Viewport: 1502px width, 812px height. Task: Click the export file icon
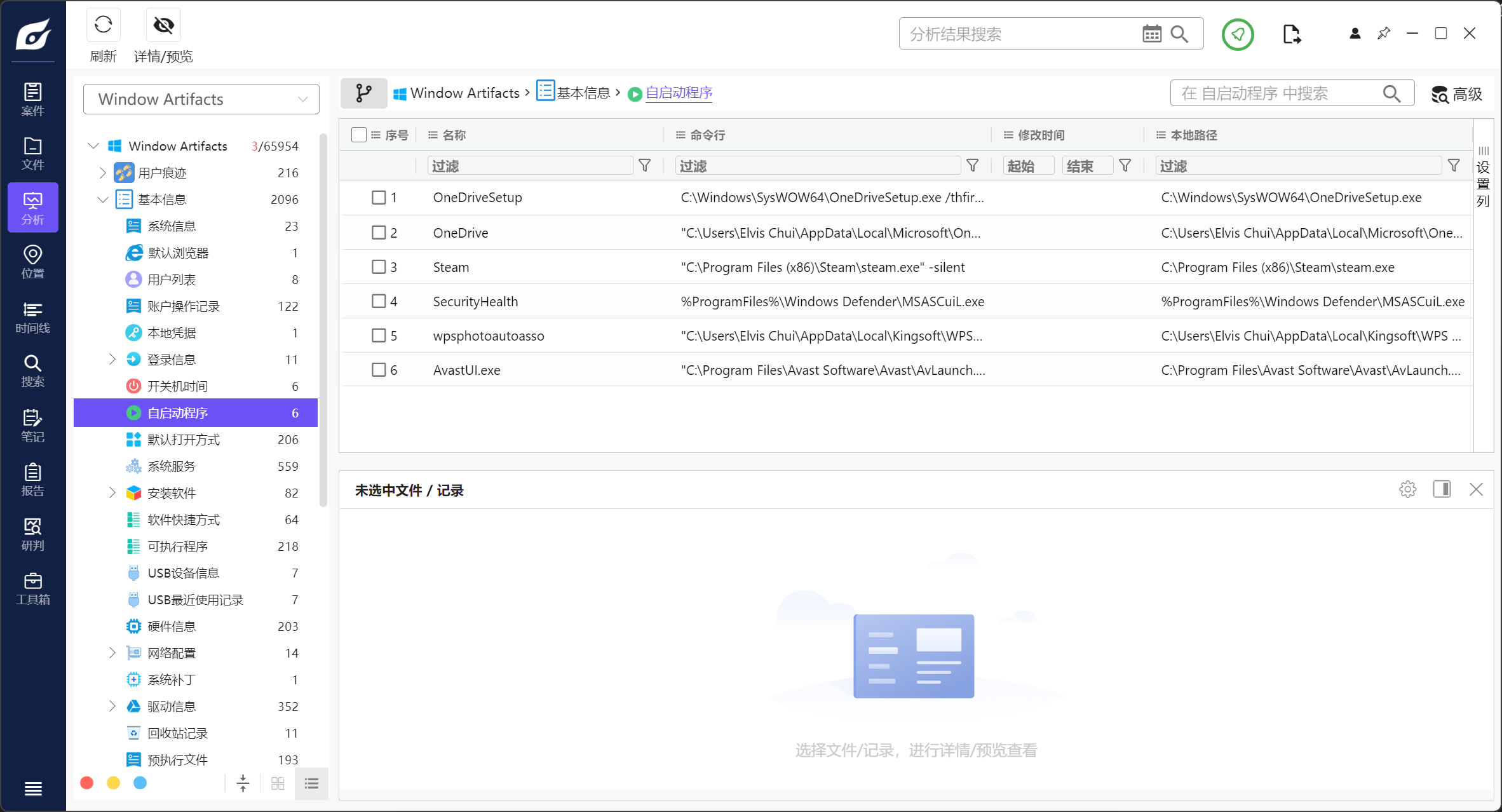(x=1291, y=34)
